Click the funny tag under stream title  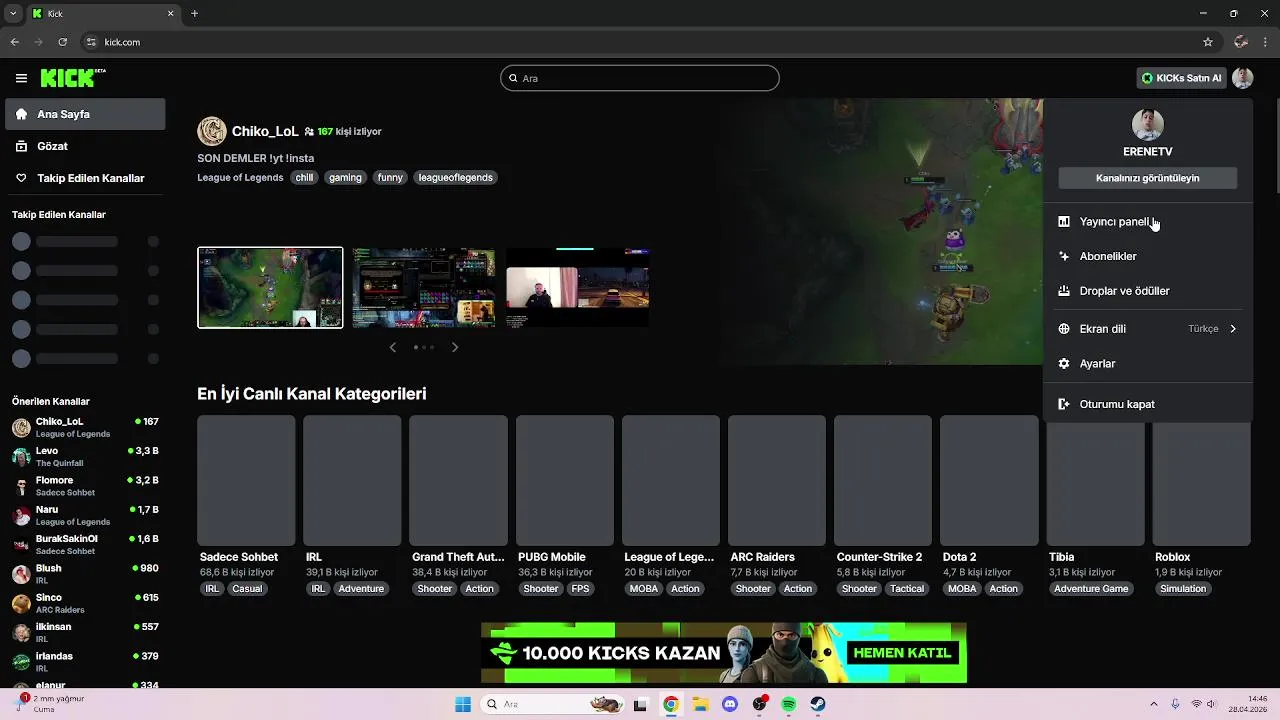point(390,178)
